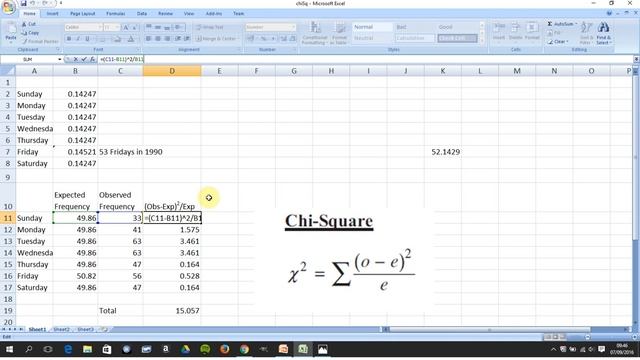The width and height of the screenshot is (640, 360).
Task: Open the Number format dropdown
Action: tap(293, 27)
